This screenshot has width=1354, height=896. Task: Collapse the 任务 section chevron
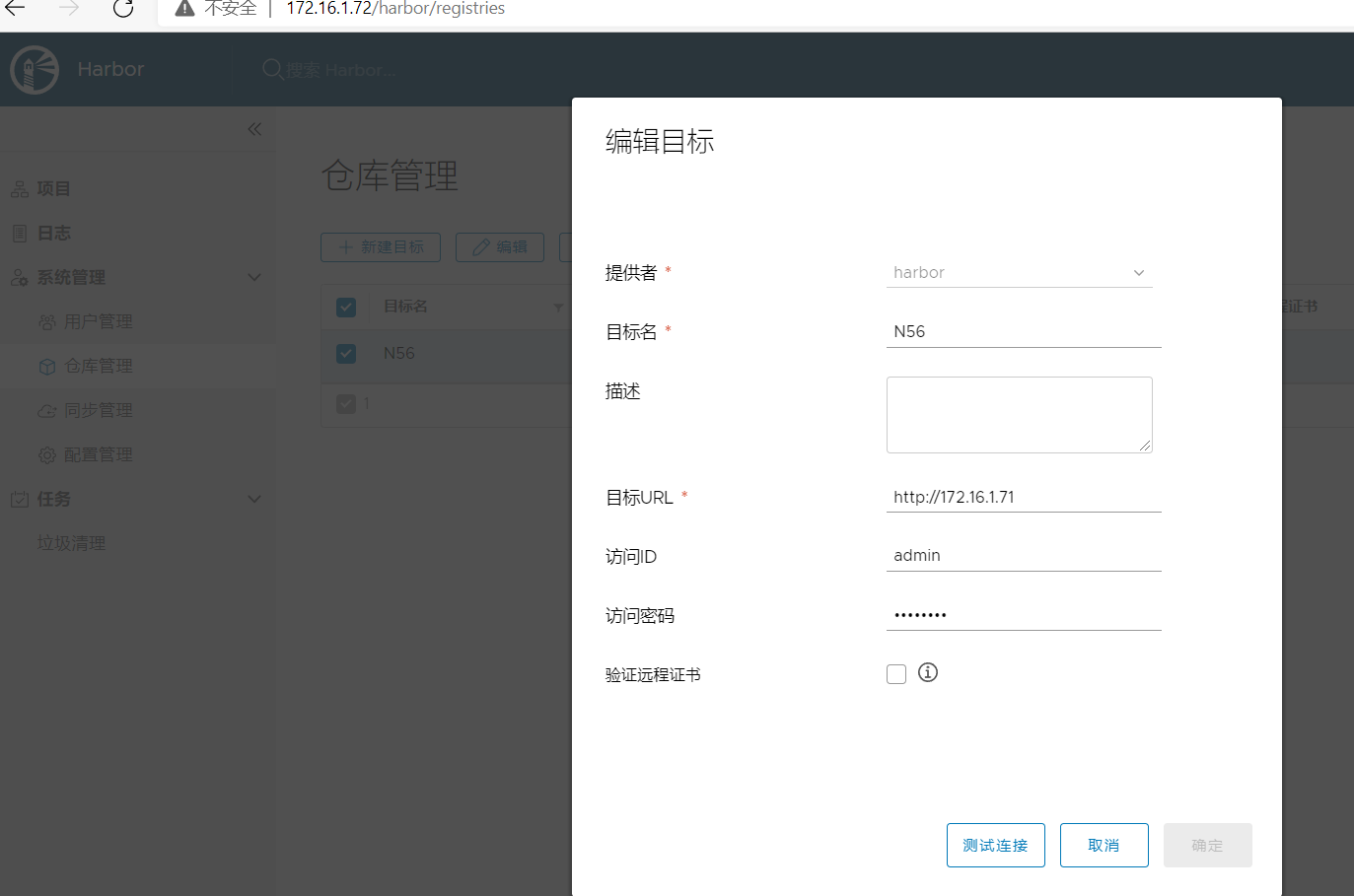point(254,500)
